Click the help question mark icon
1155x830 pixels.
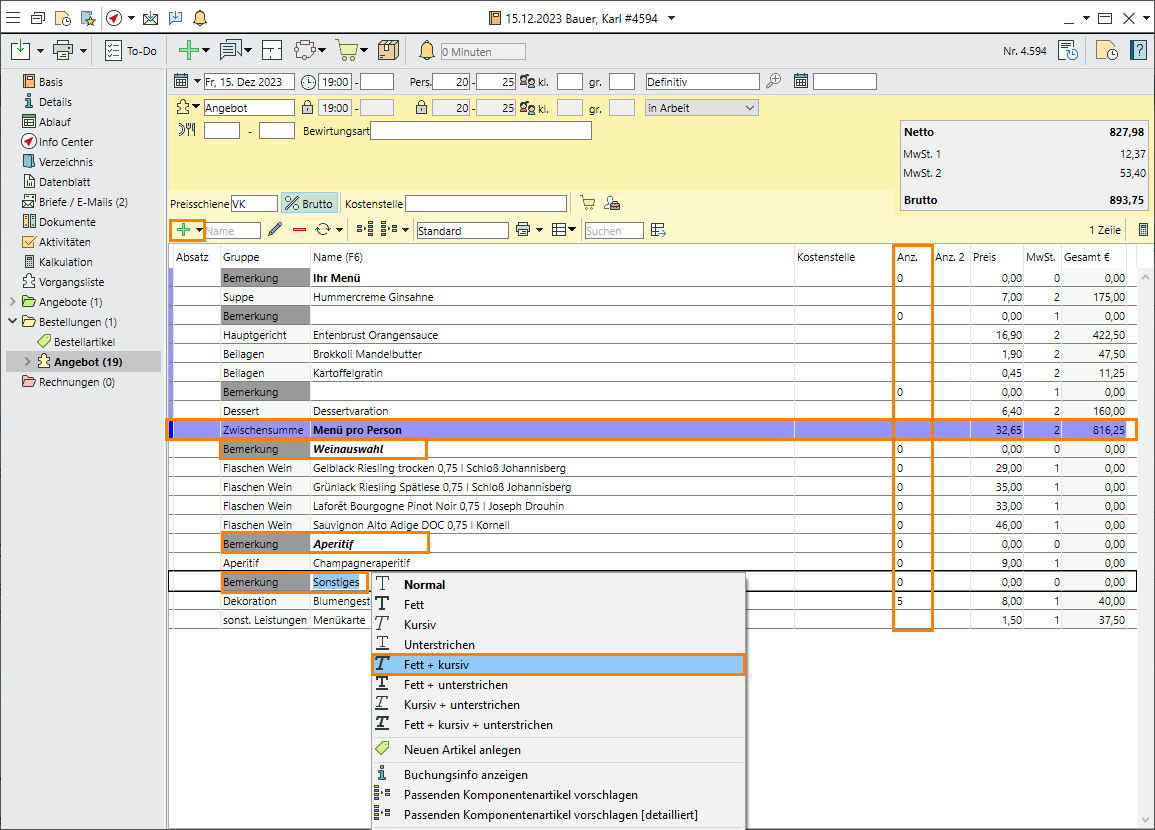point(1138,51)
